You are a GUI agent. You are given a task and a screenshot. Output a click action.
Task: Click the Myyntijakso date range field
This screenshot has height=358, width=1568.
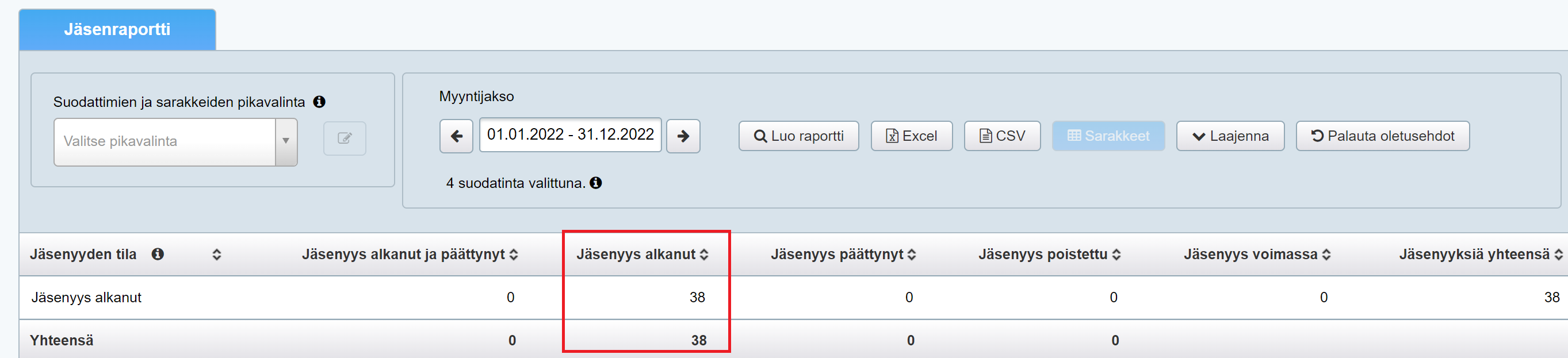click(x=570, y=135)
